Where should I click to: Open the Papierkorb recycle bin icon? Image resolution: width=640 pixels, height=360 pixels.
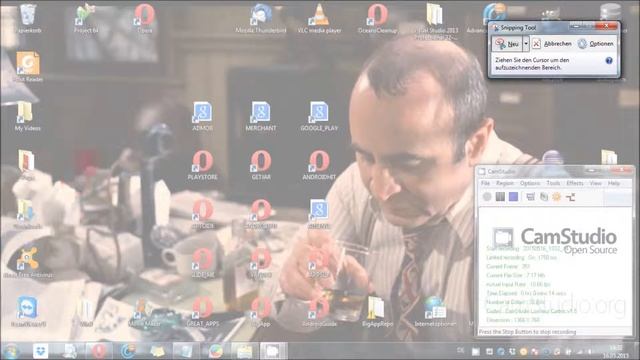pyautogui.click(x=28, y=18)
